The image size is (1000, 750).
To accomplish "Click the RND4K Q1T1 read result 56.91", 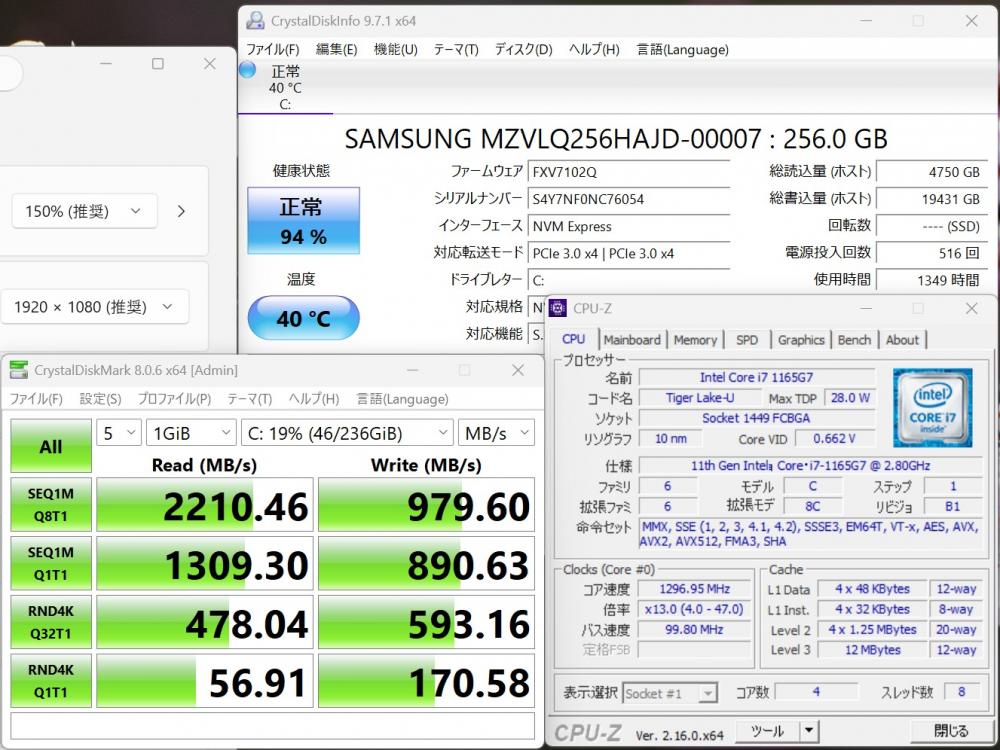I will [205, 680].
